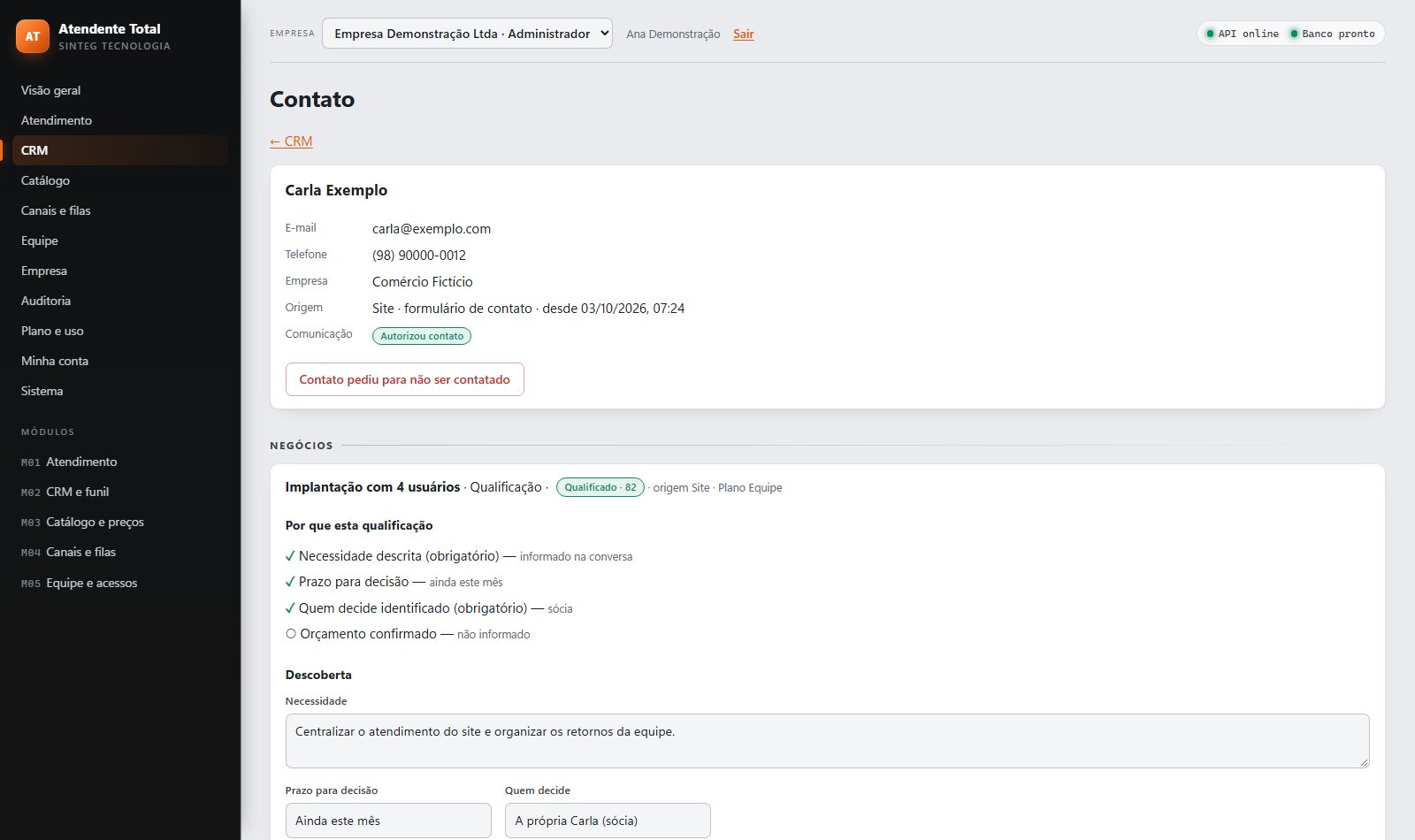Go back via the ← CRM link
Image resolution: width=1415 pixels, height=840 pixels.
pos(291,141)
